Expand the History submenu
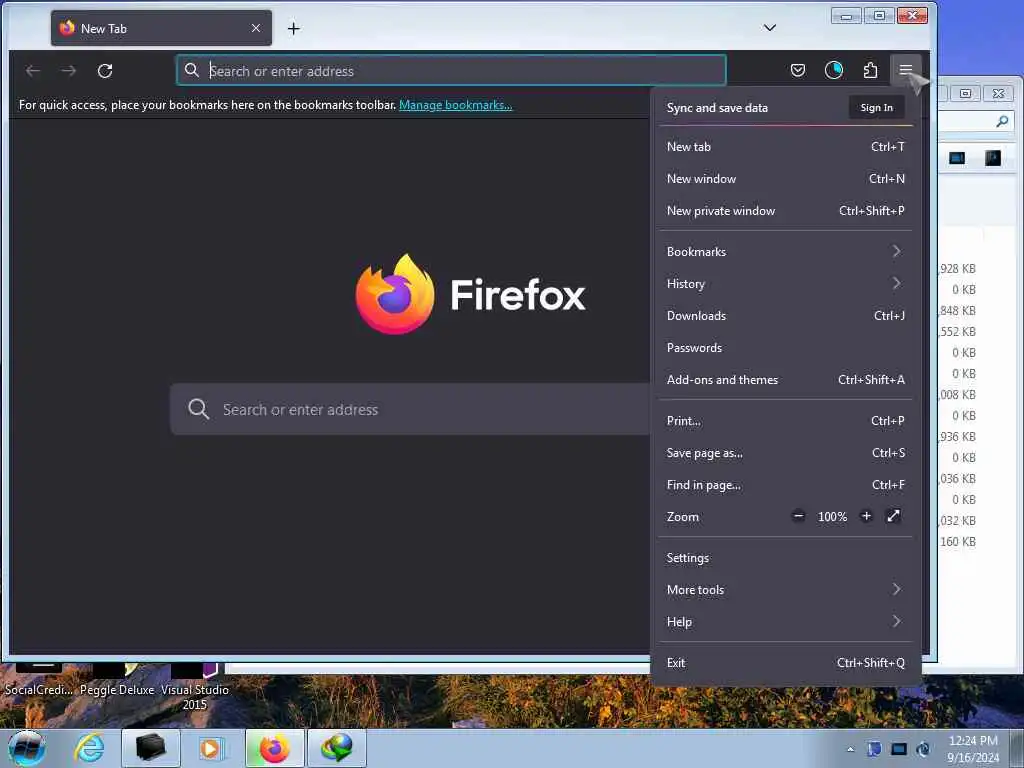The image size is (1024, 768). coord(786,283)
